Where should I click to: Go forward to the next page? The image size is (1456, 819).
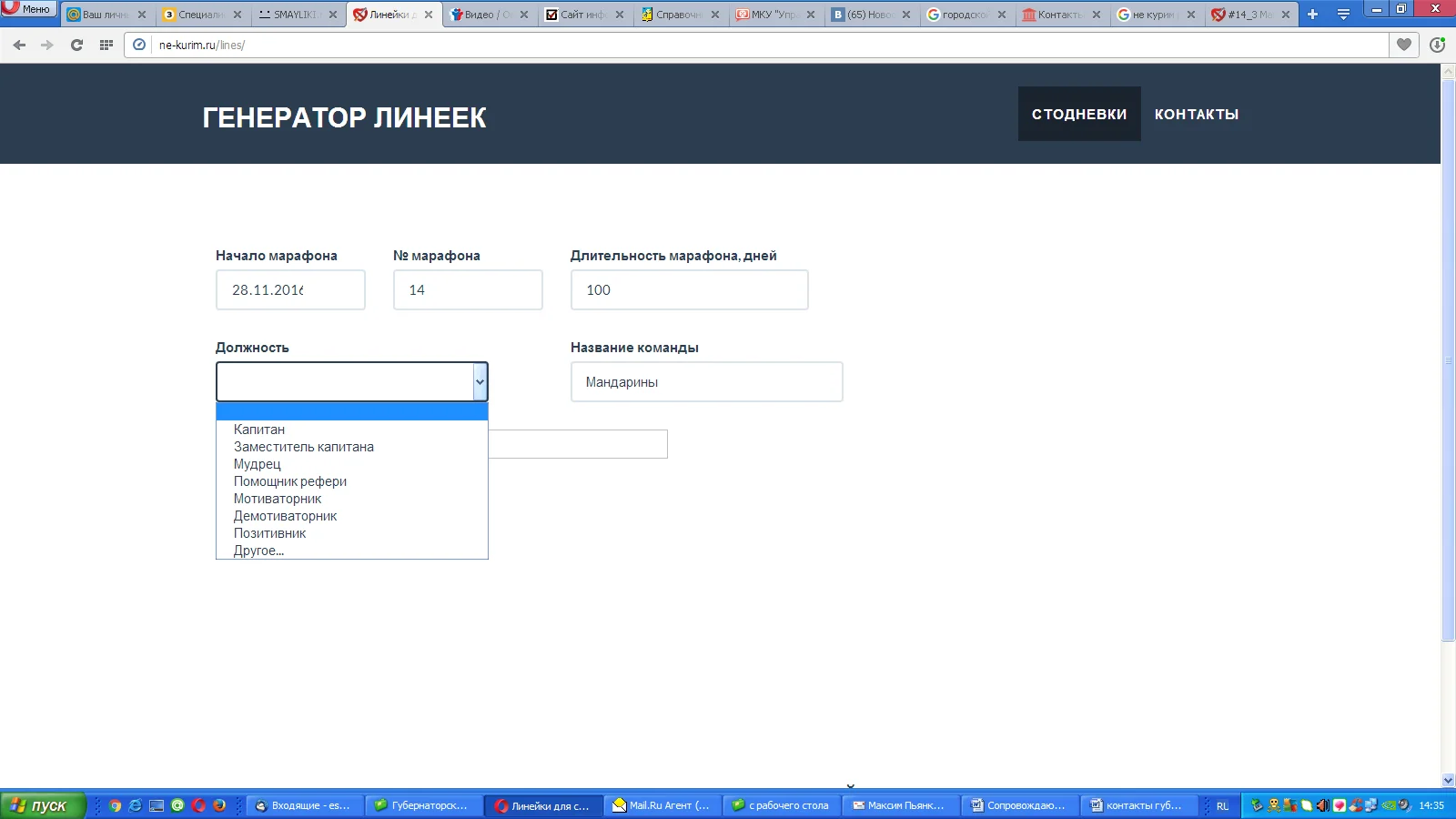tap(47, 45)
